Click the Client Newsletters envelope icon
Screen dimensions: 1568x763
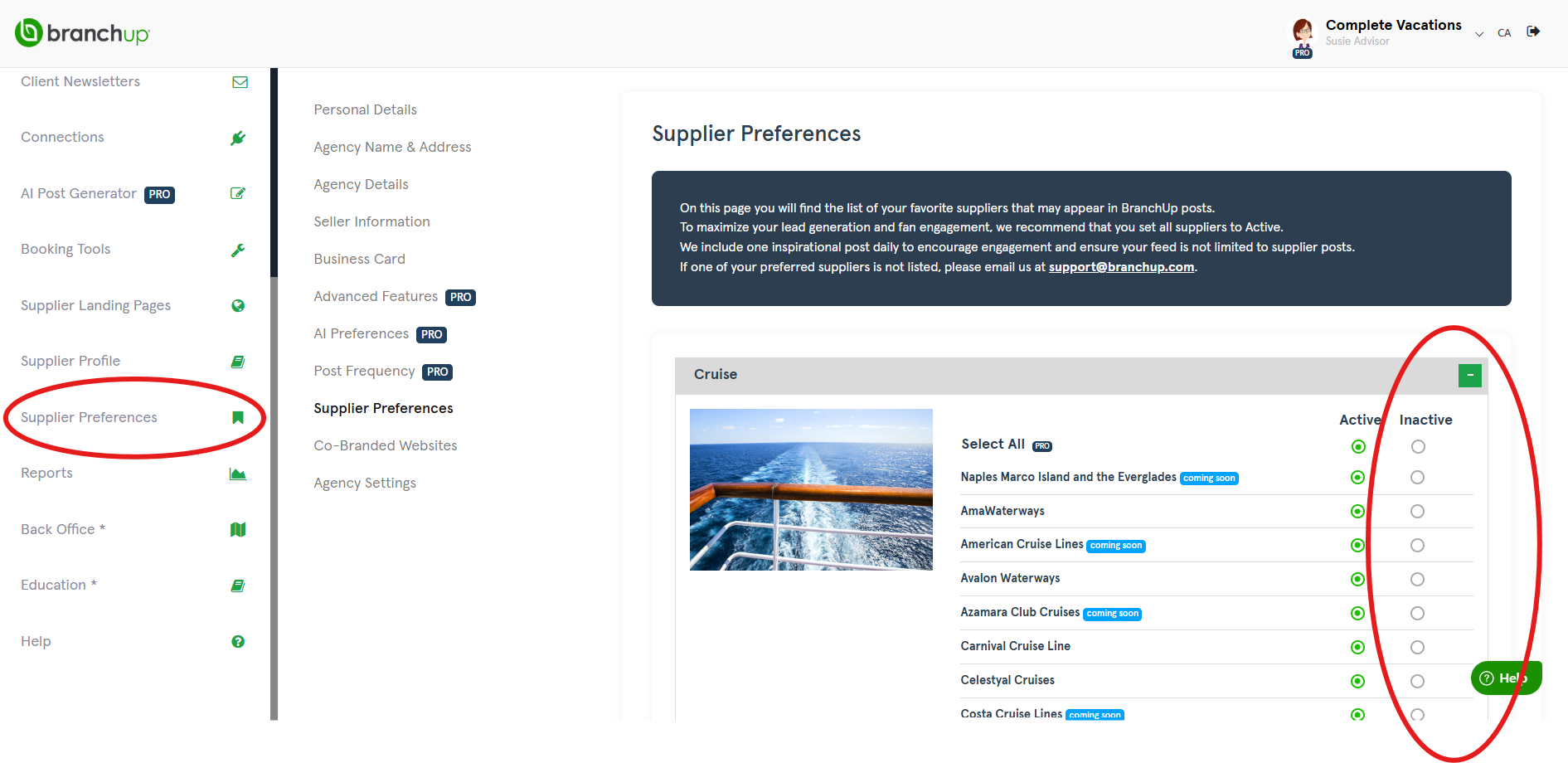coord(240,82)
